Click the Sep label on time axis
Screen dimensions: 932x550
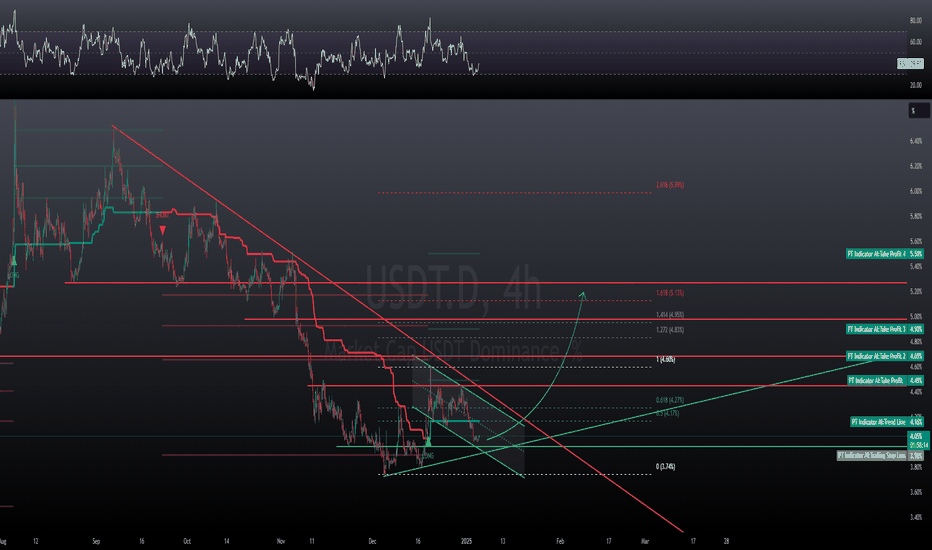point(96,541)
